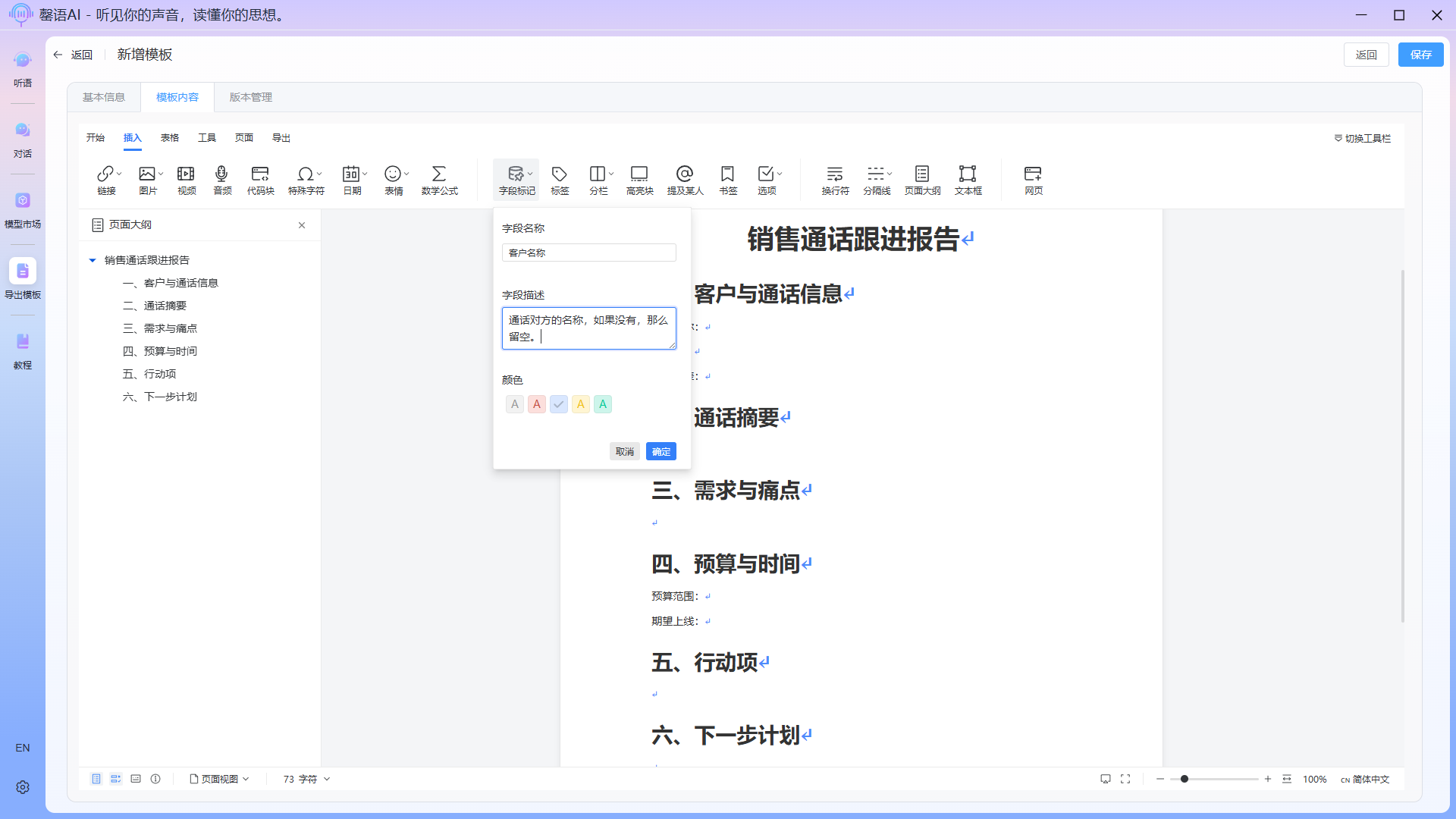Open the 导出模板 sidebar section

click(23, 281)
